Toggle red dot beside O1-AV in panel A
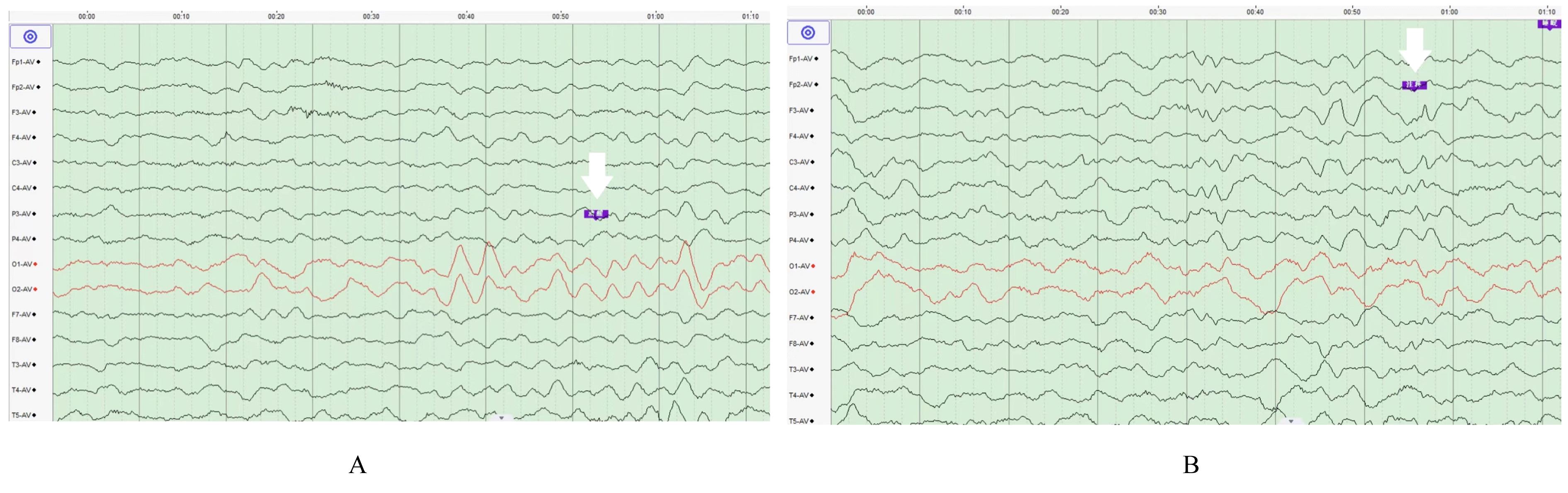 coord(35,264)
